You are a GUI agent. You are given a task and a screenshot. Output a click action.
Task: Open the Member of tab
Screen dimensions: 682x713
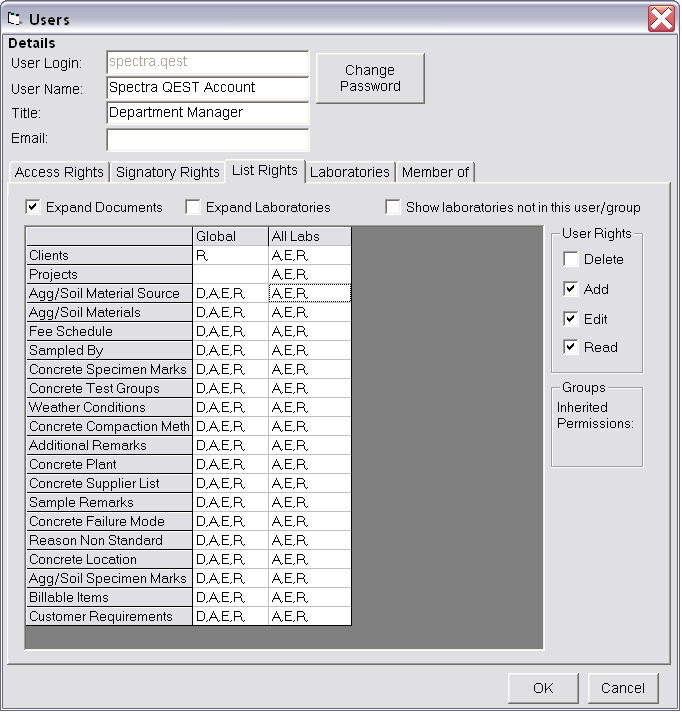click(x=435, y=172)
